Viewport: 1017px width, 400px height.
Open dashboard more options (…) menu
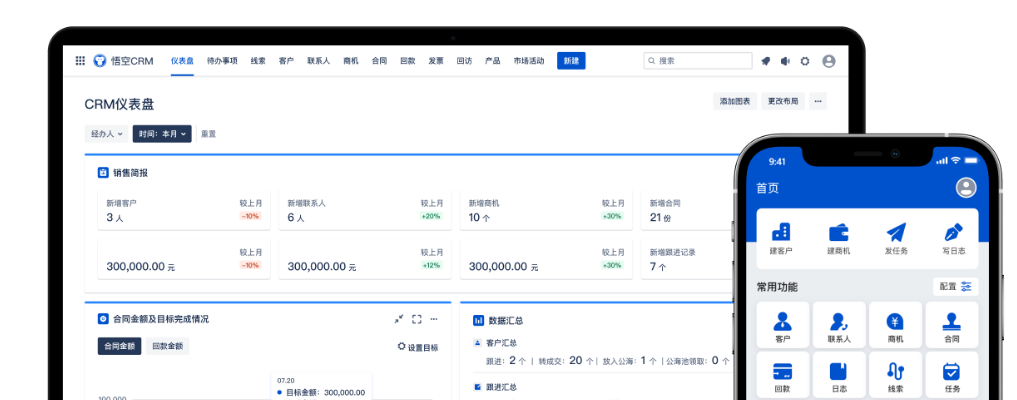tap(818, 101)
